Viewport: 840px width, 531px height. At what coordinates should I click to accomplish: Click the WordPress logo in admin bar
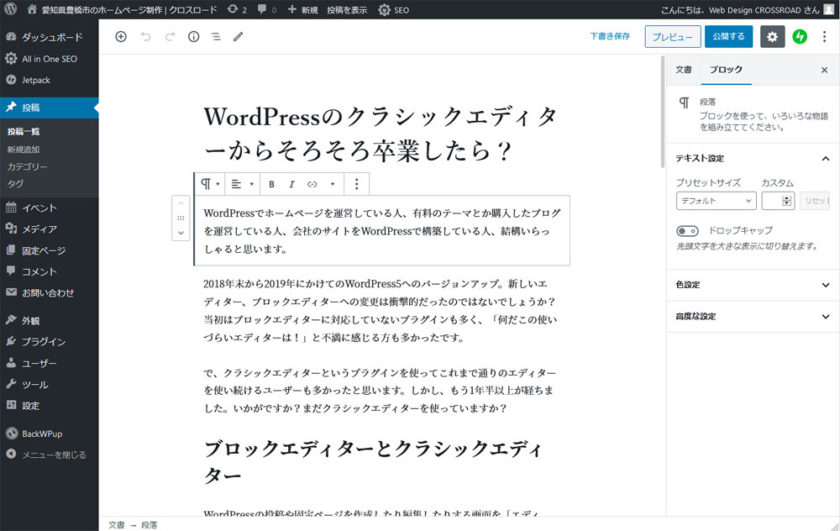point(10,9)
